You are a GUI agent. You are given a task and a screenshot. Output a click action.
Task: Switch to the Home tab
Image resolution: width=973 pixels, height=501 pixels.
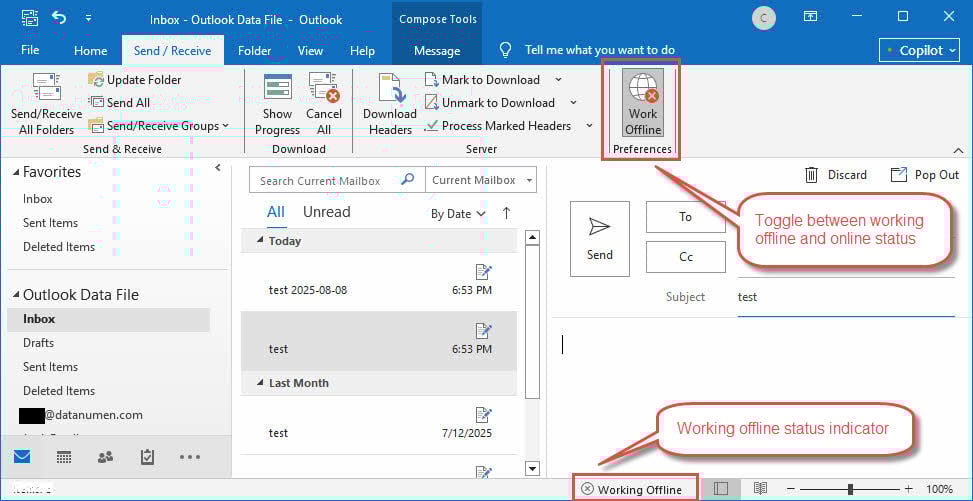tap(91, 50)
